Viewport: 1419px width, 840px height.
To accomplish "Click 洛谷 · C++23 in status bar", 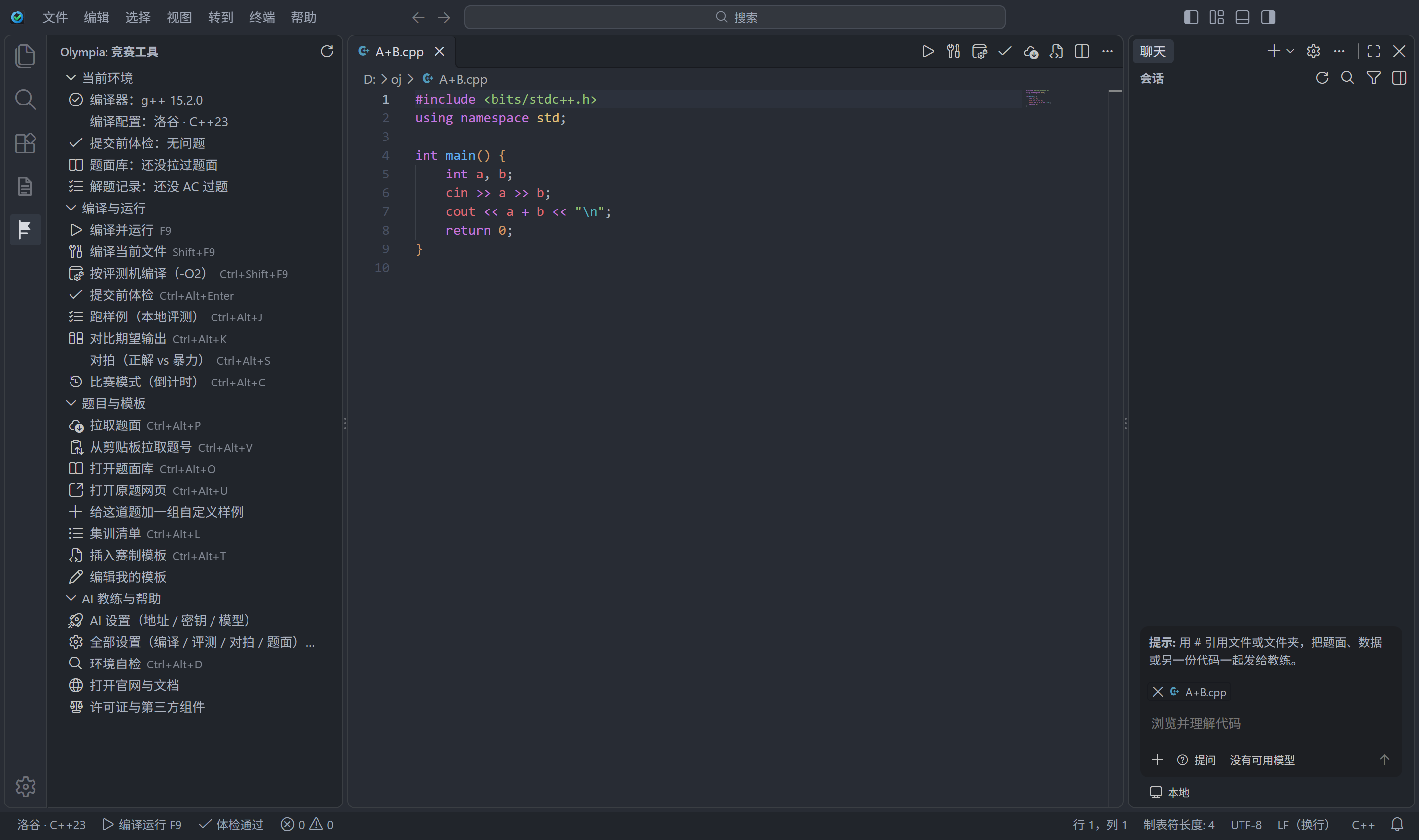I will 51,824.
